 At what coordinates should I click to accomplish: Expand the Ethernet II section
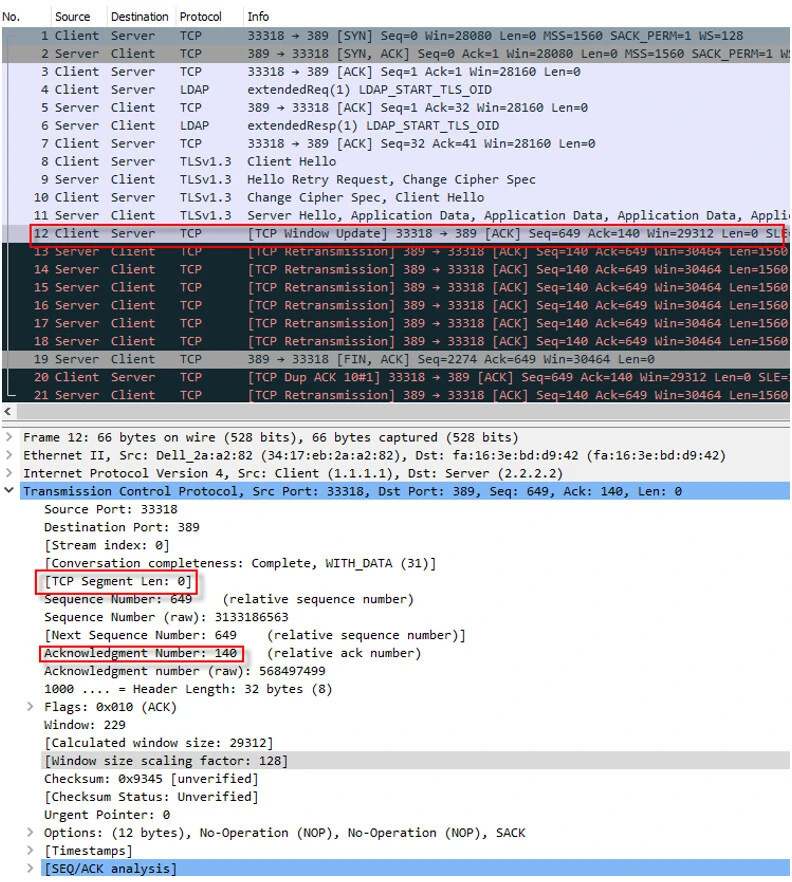10,456
